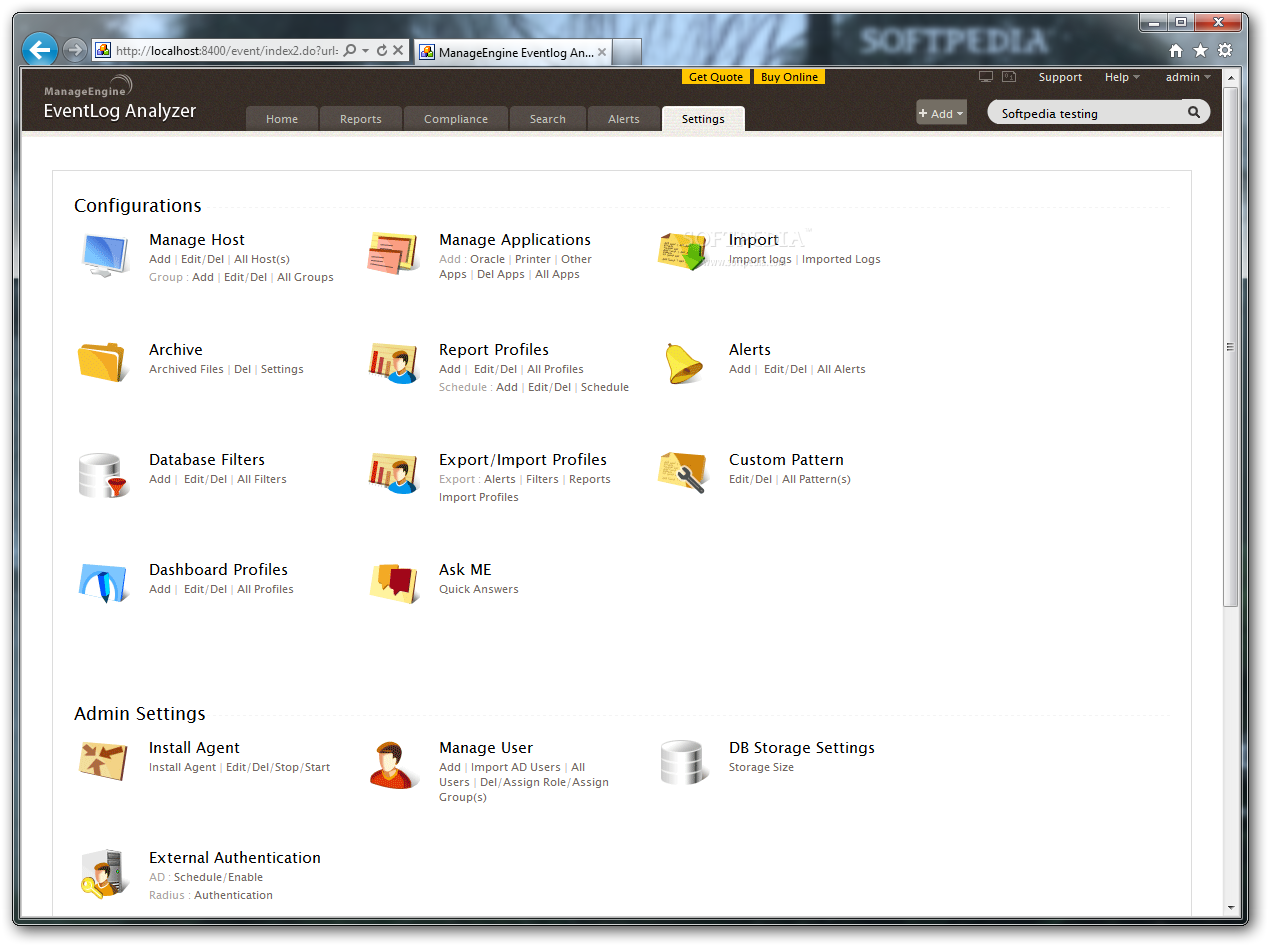Refresh the page using reload icon
The height and width of the screenshot is (946, 1269).
click(382, 50)
